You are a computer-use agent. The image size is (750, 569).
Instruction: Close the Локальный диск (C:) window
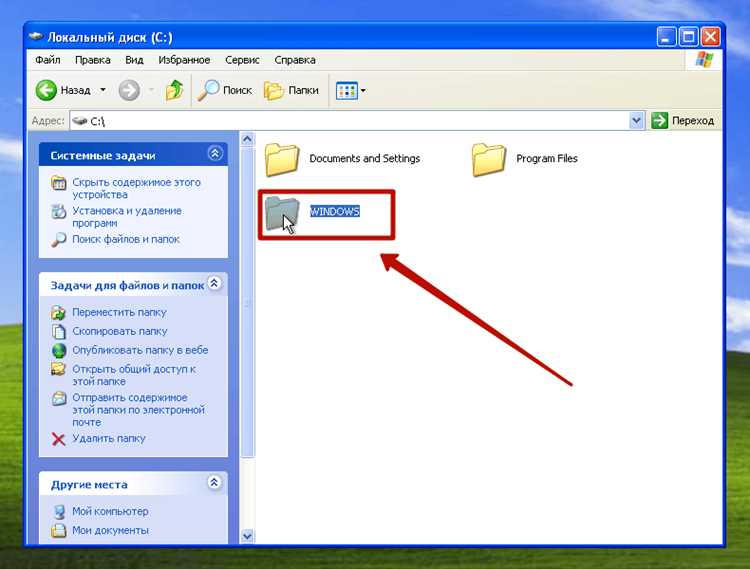click(x=711, y=37)
